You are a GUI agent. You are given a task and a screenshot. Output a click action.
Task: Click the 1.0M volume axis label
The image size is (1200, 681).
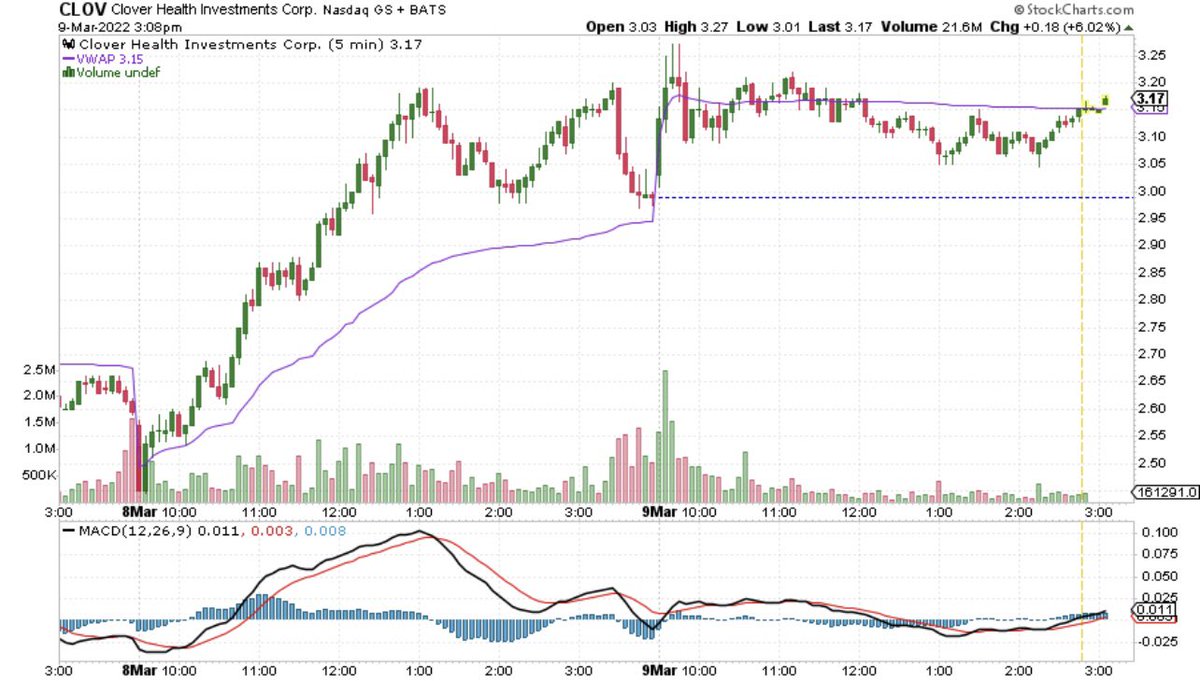41,448
